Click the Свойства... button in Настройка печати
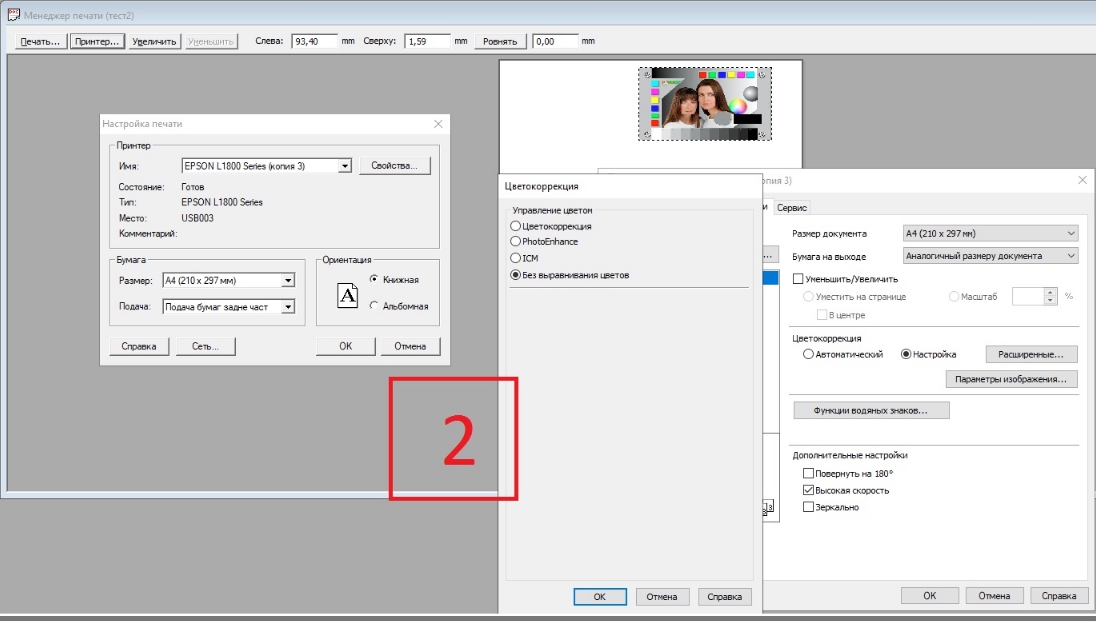The width and height of the screenshot is (1096, 622). (394, 166)
